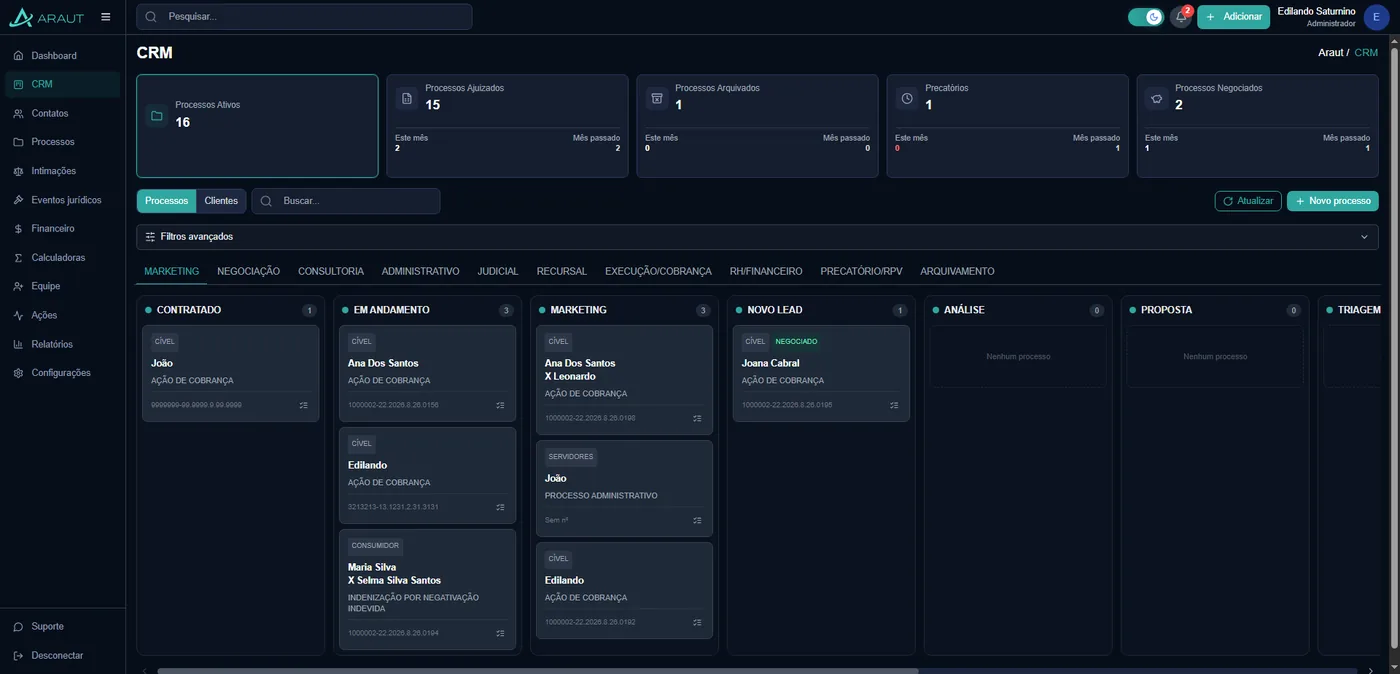
Task: Open the Dashboard sidebar icon
Action: [x=18, y=56]
